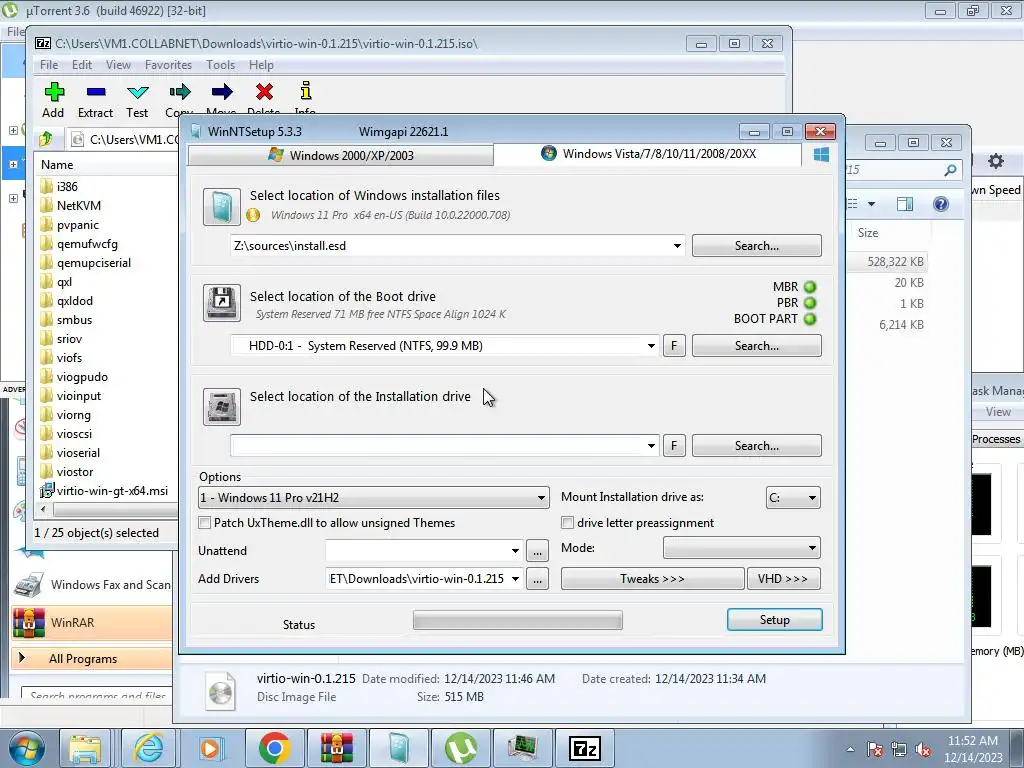Click the Tweaks >>> button
The image size is (1024, 768).
click(652, 579)
